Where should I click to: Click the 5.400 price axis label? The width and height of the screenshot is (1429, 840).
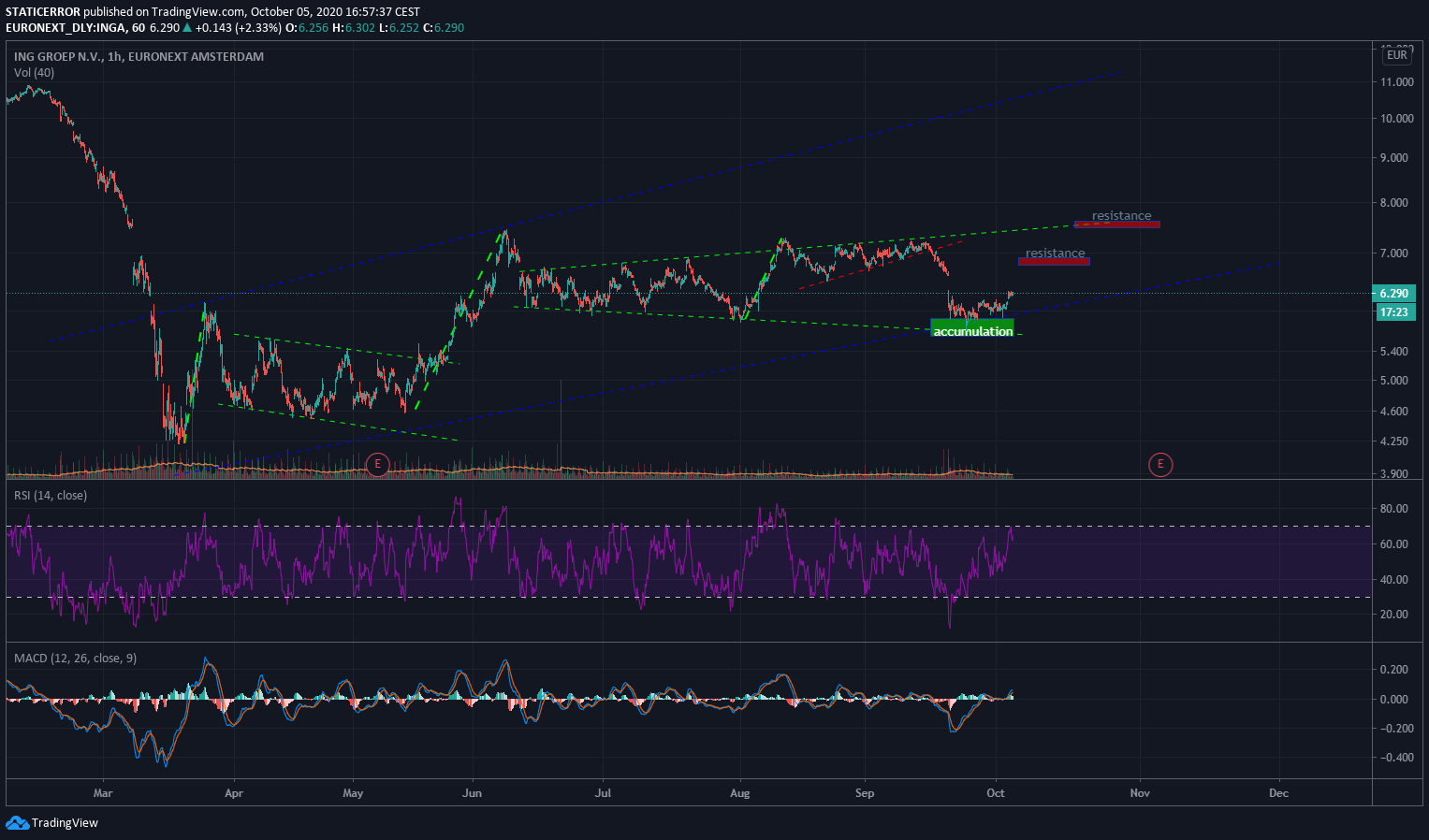pyautogui.click(x=1396, y=352)
